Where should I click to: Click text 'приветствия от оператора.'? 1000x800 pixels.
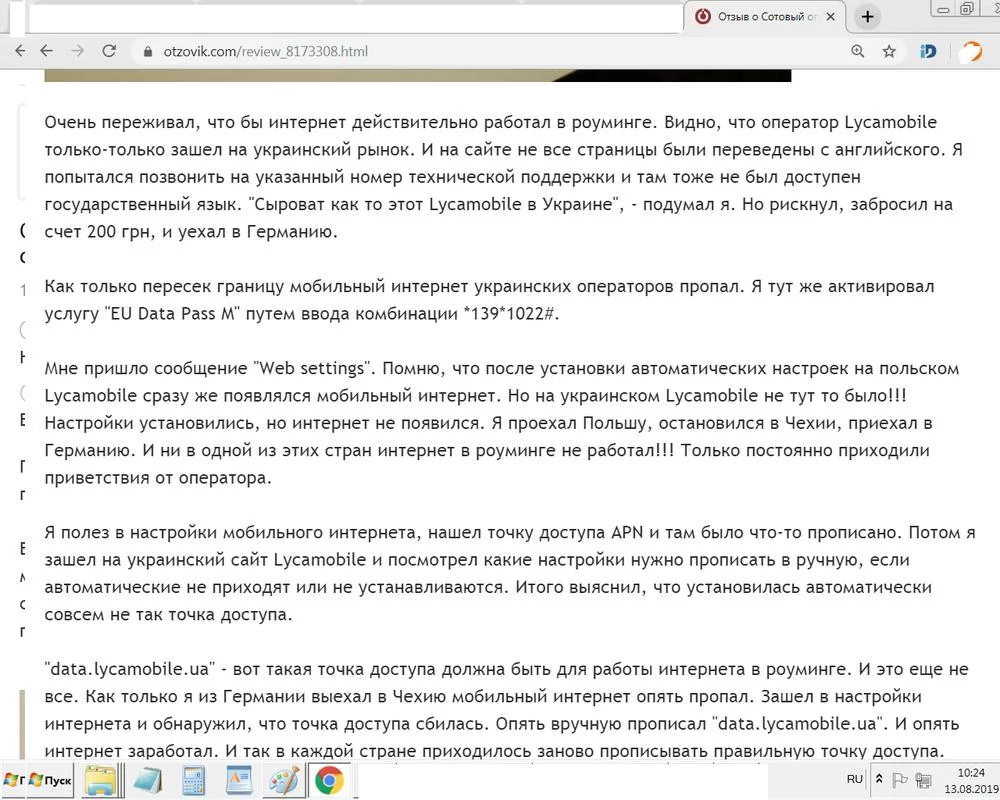click(x=158, y=478)
